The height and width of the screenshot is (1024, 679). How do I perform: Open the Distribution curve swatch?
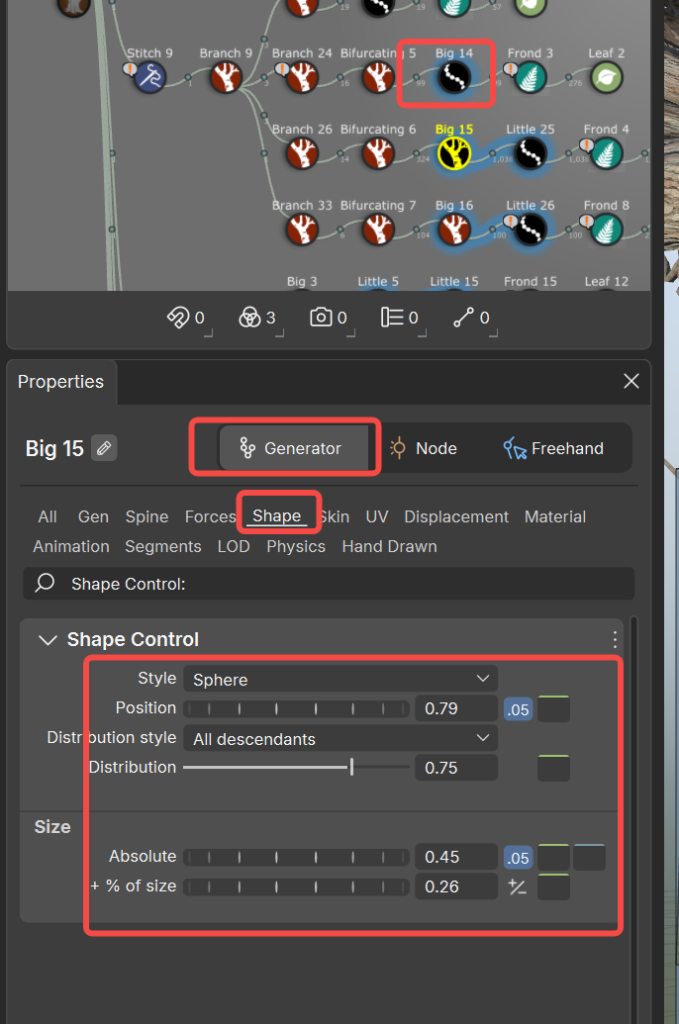tap(554, 768)
